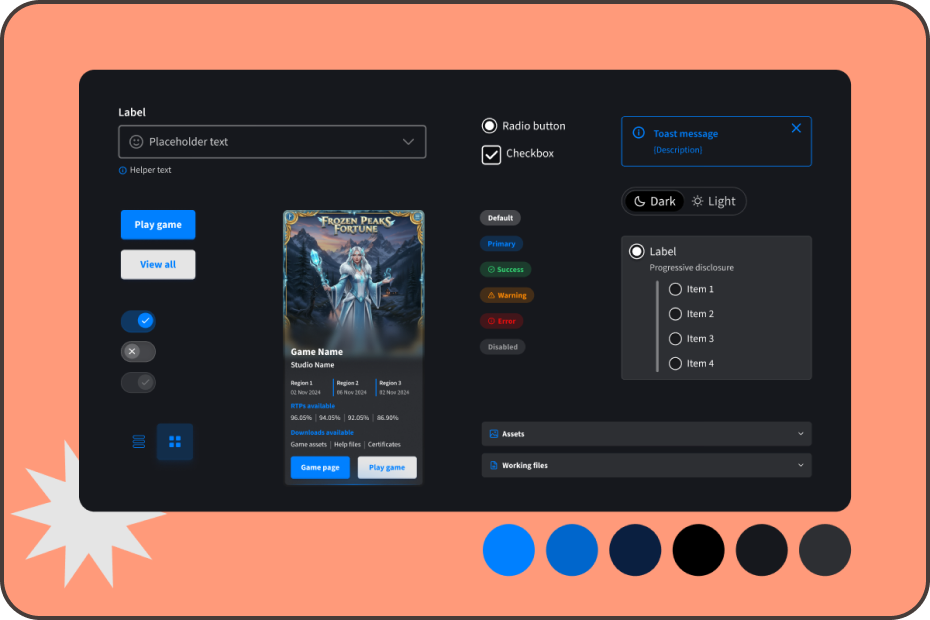This screenshot has width=930, height=620.
Task: Click the info icon in the toast message
Action: (x=641, y=133)
